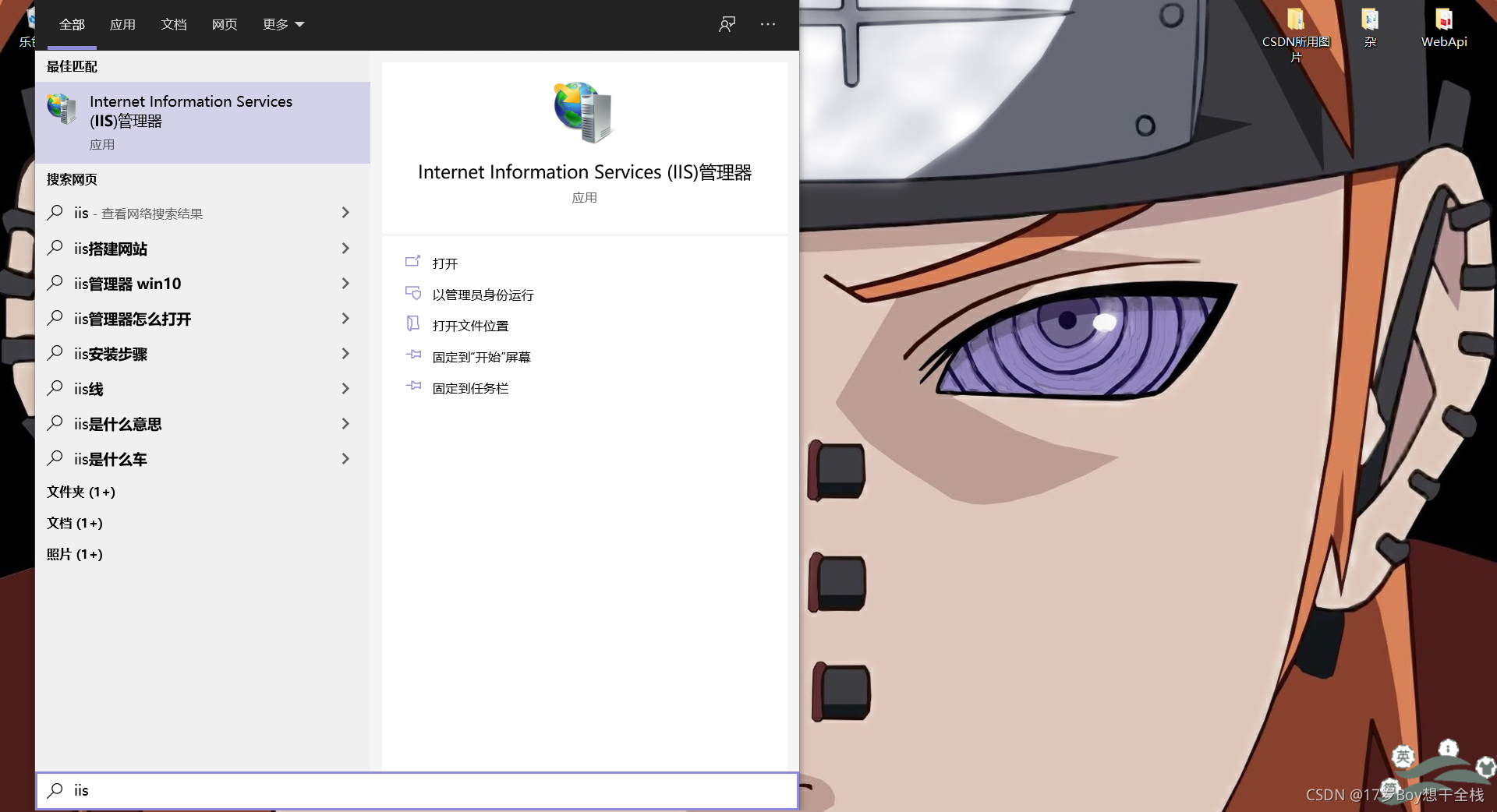Screen dimensions: 1497x812
Task: Expand the iis web search results arrow
Action: (345, 213)
